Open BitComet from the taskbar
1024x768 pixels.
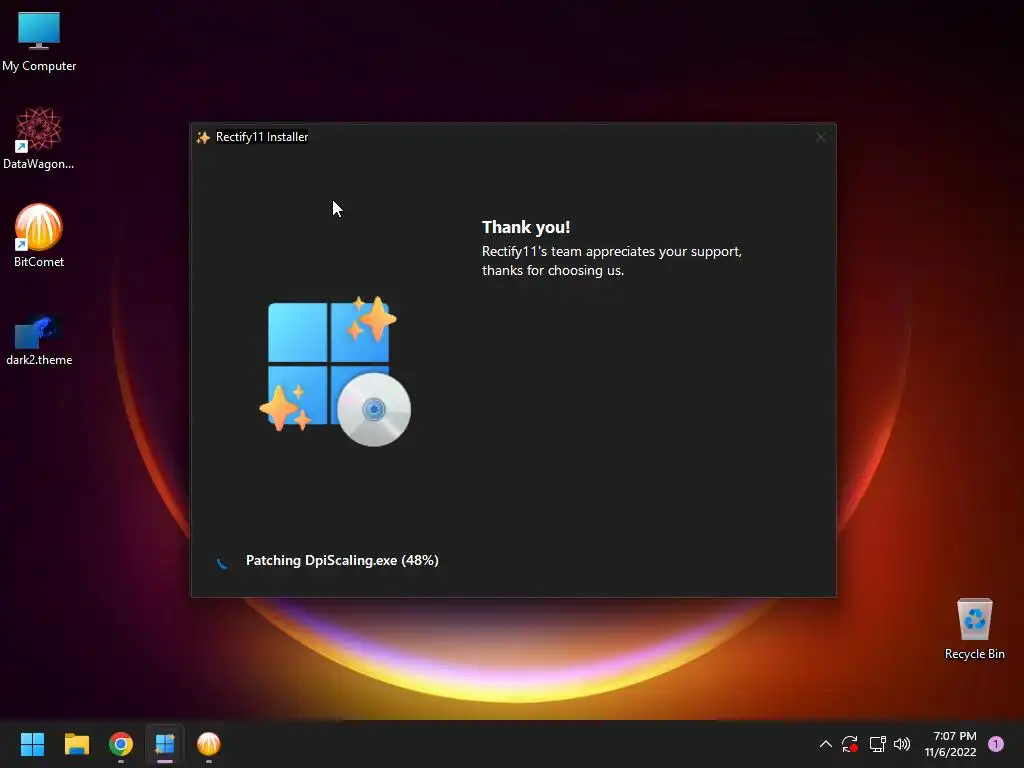coord(209,744)
